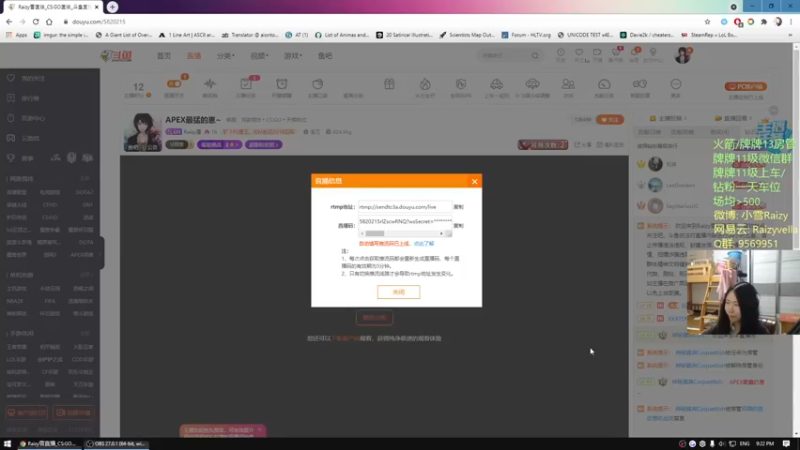Click the rtmp address input field
This screenshot has height=450, width=800.
405,207
